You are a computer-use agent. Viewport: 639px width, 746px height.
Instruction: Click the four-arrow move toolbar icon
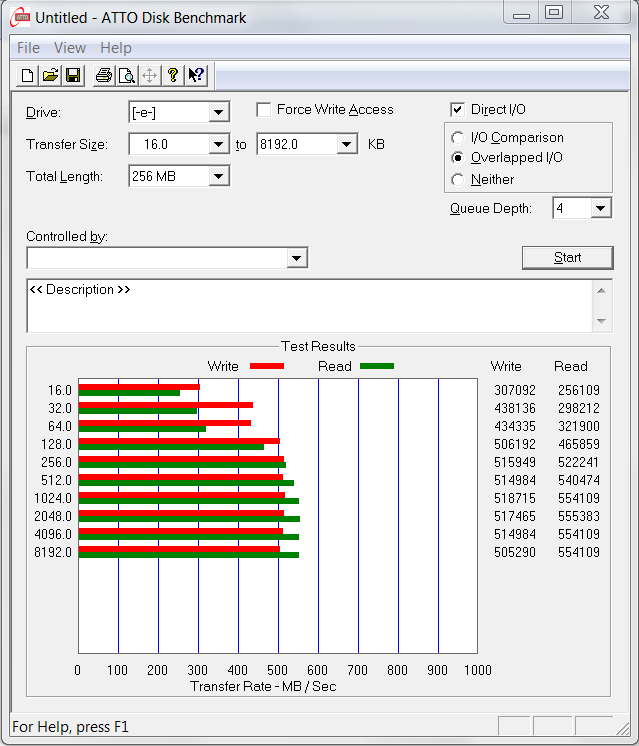coord(149,76)
